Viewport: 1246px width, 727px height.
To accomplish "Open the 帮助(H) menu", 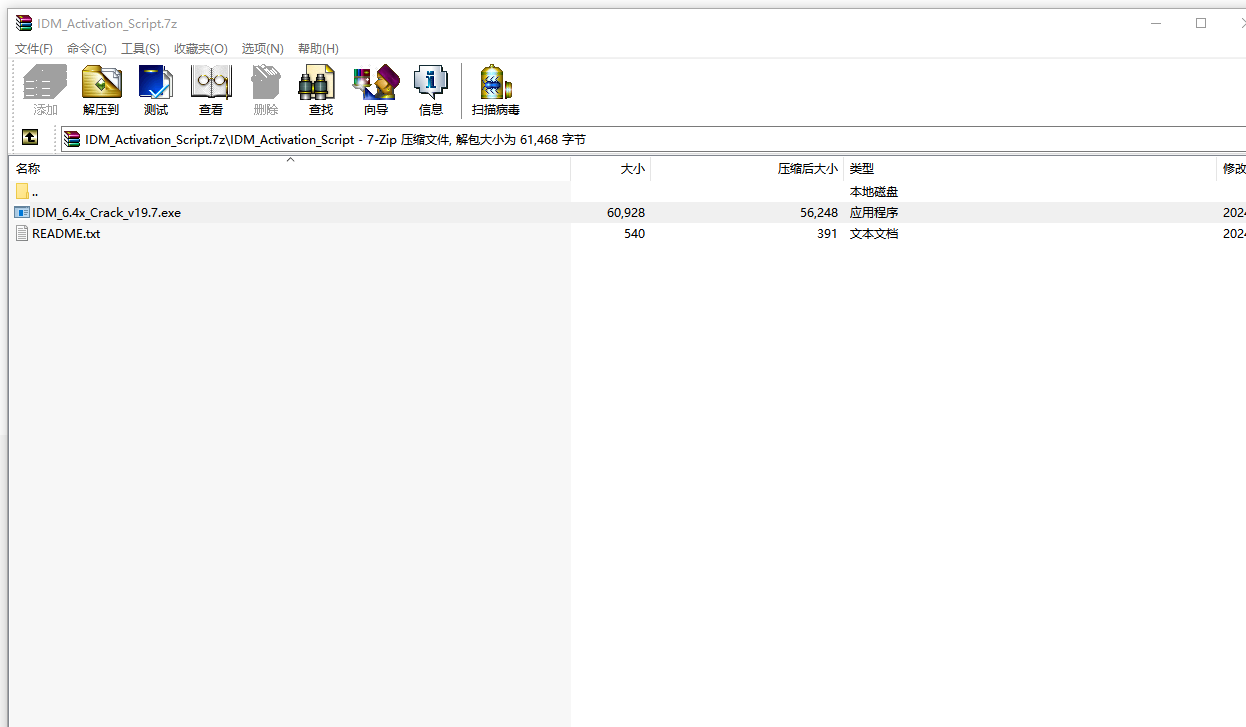I will (x=318, y=48).
